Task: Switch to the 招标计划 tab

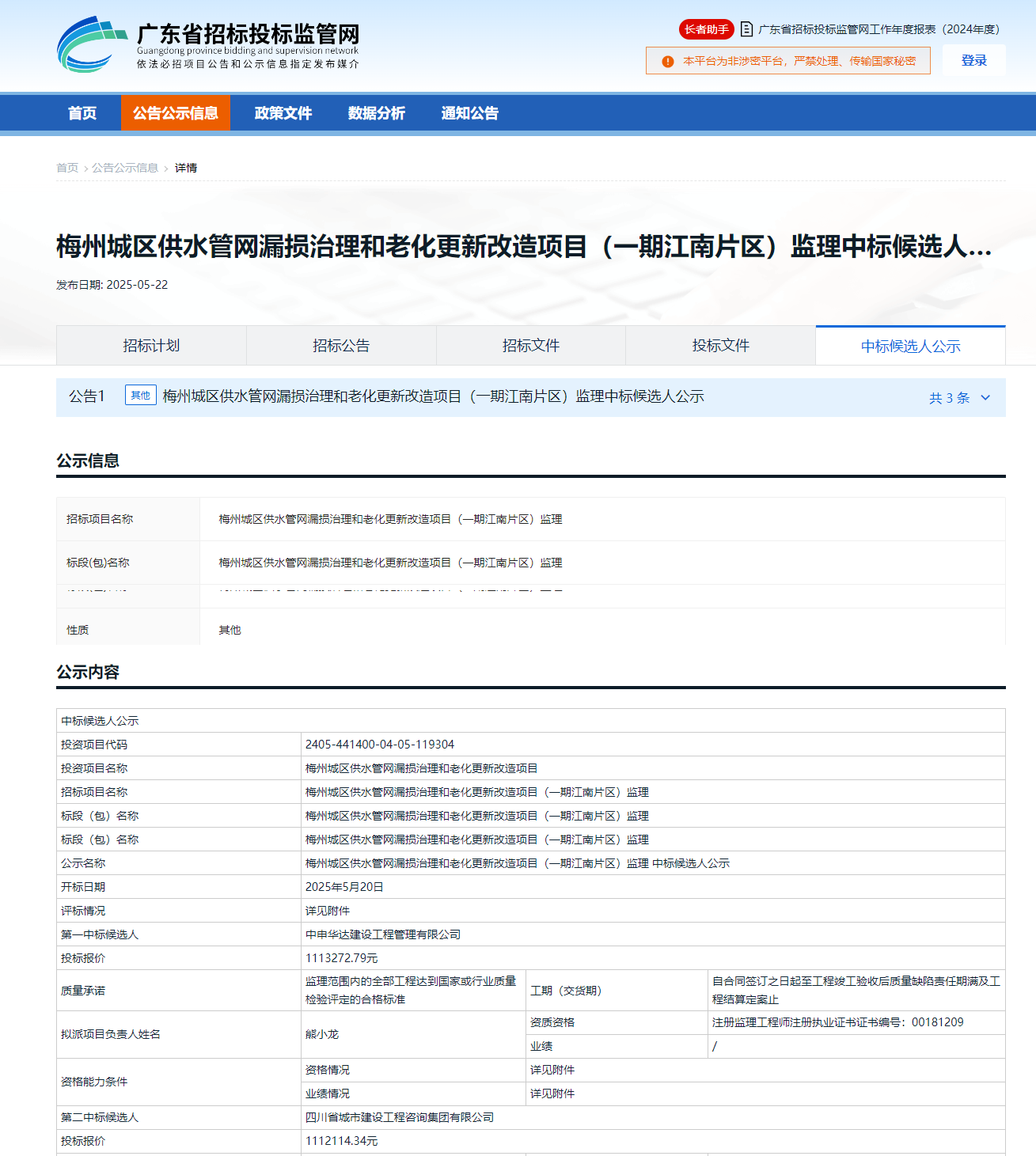Action: coord(151,346)
